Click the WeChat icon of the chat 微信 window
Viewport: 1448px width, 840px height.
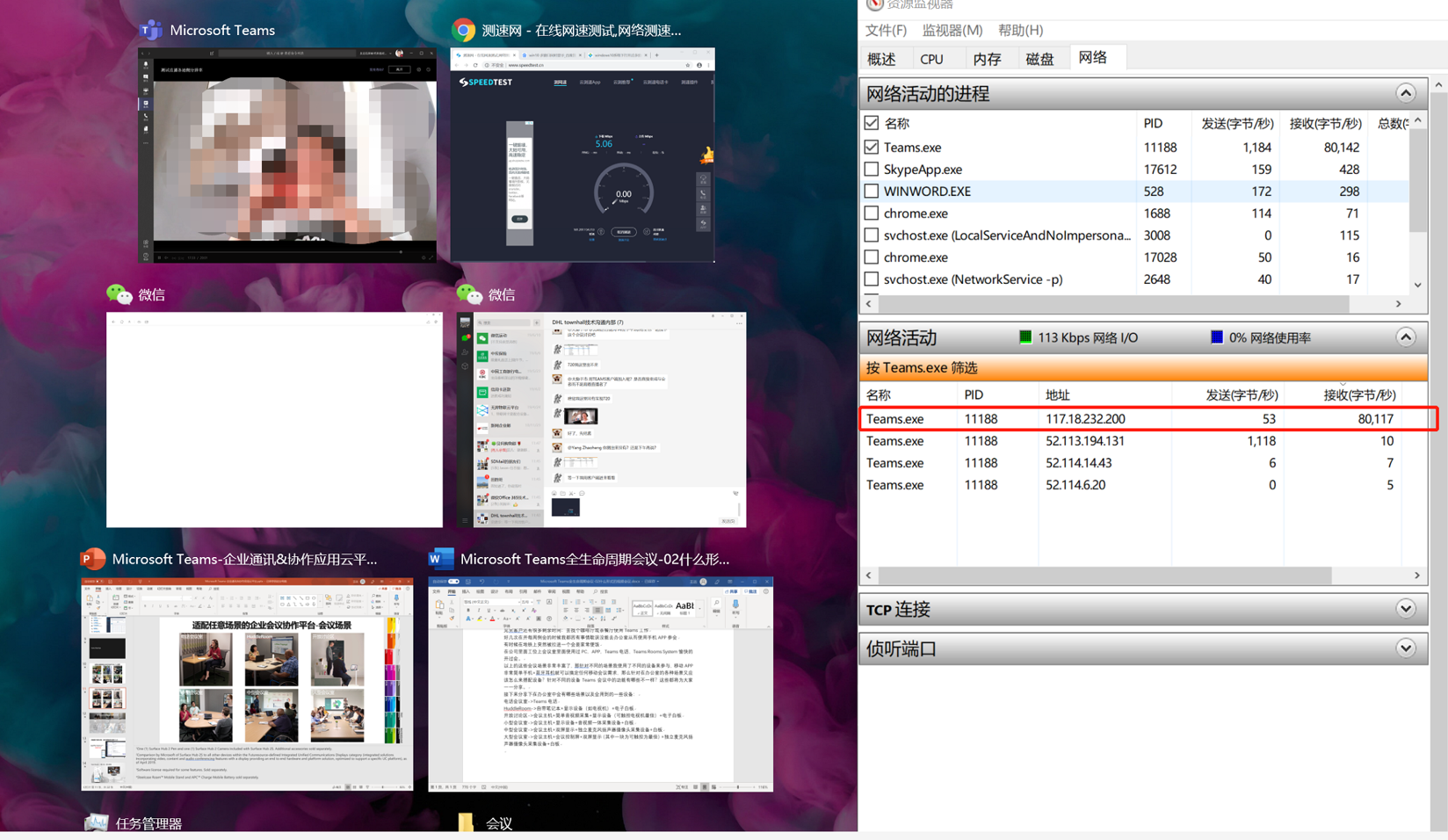468,294
